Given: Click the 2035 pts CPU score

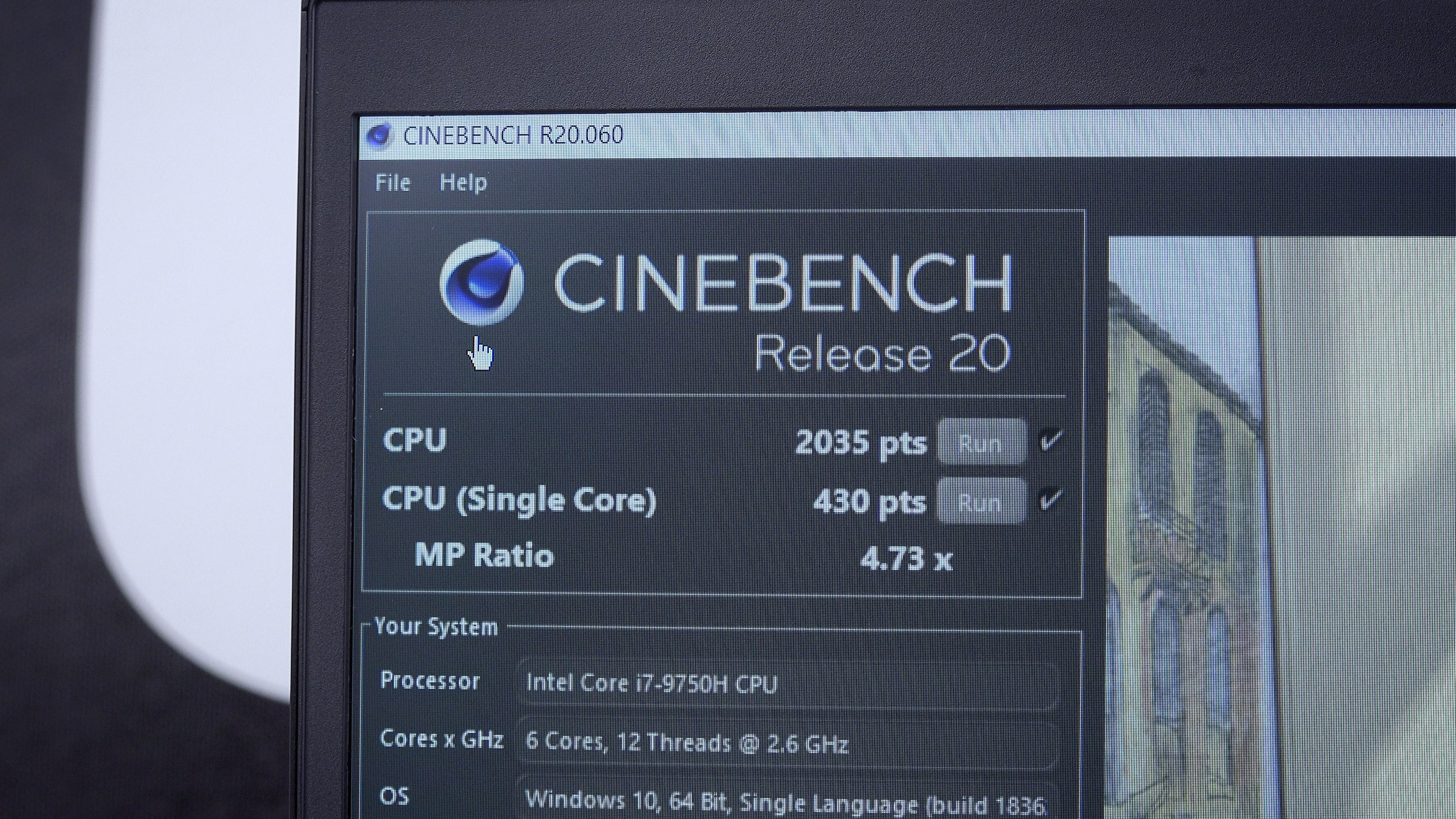Looking at the screenshot, I should (x=861, y=442).
